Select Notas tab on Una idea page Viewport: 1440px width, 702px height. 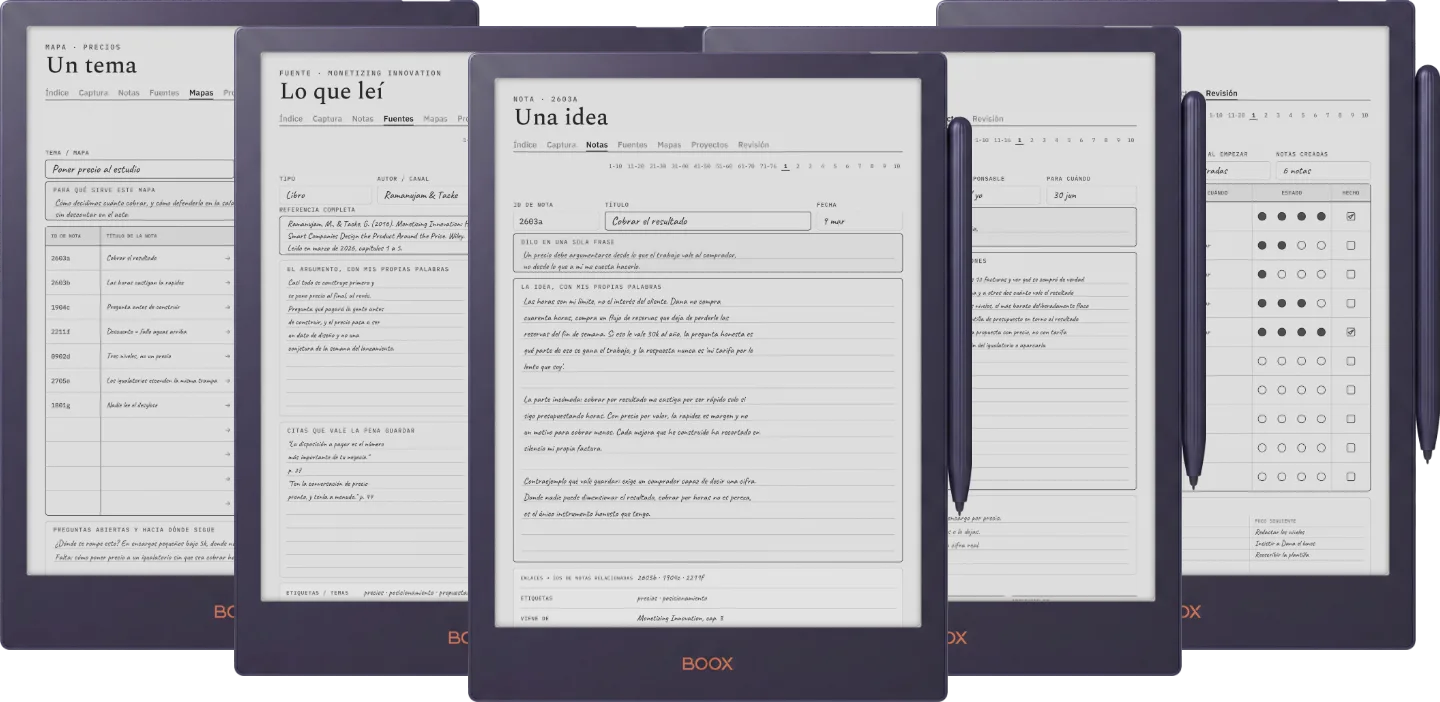[x=597, y=145]
